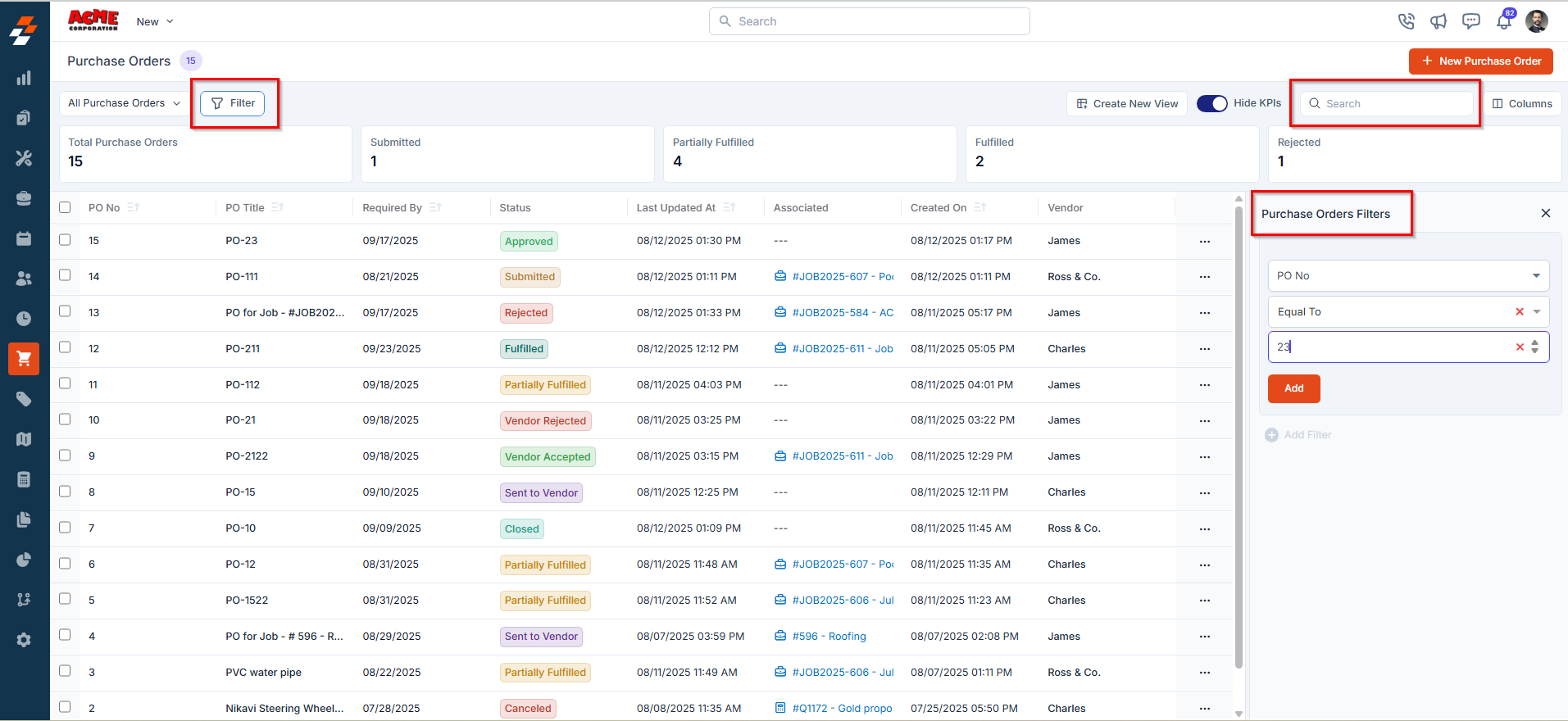This screenshot has height=721, width=1568.
Task: Sort by PO No column icon
Action: coord(134,207)
